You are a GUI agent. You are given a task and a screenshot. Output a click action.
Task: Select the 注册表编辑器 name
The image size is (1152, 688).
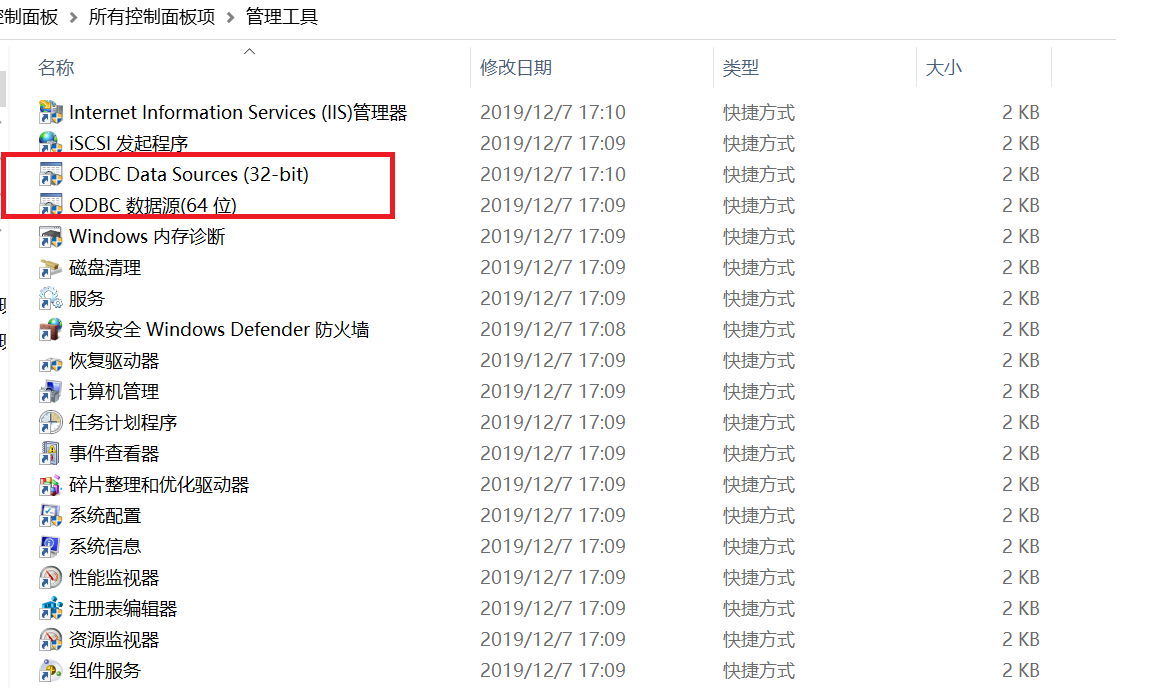click(x=123, y=609)
